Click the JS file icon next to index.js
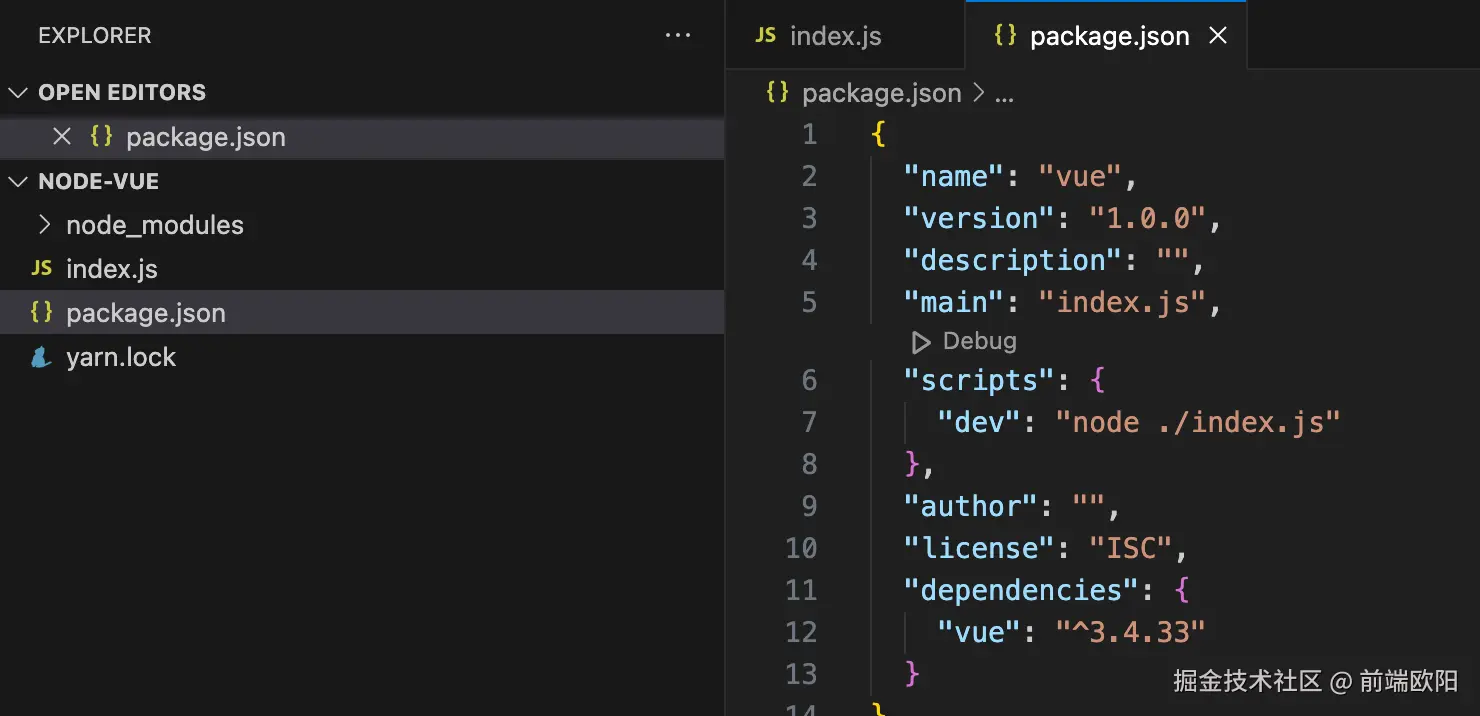 41,268
